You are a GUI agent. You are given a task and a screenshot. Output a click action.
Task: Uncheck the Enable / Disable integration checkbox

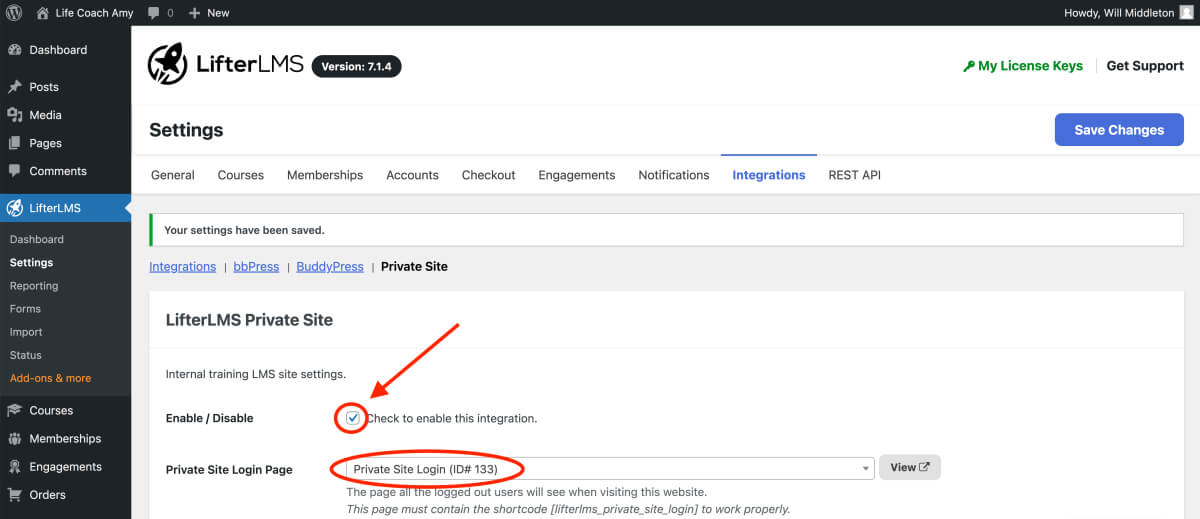pyautogui.click(x=353, y=418)
